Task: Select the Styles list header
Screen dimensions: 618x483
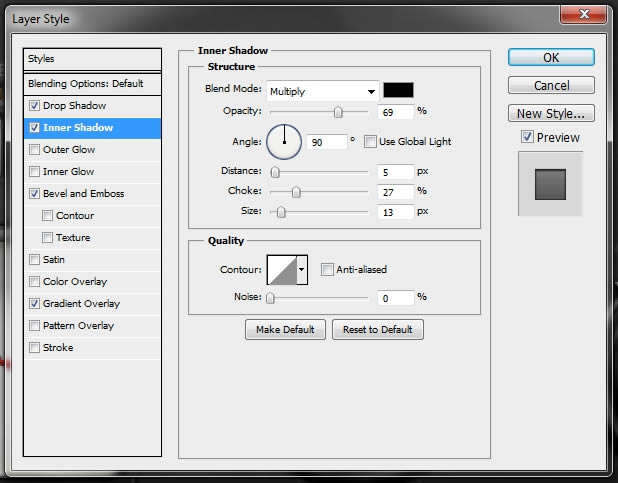Action: point(92,59)
